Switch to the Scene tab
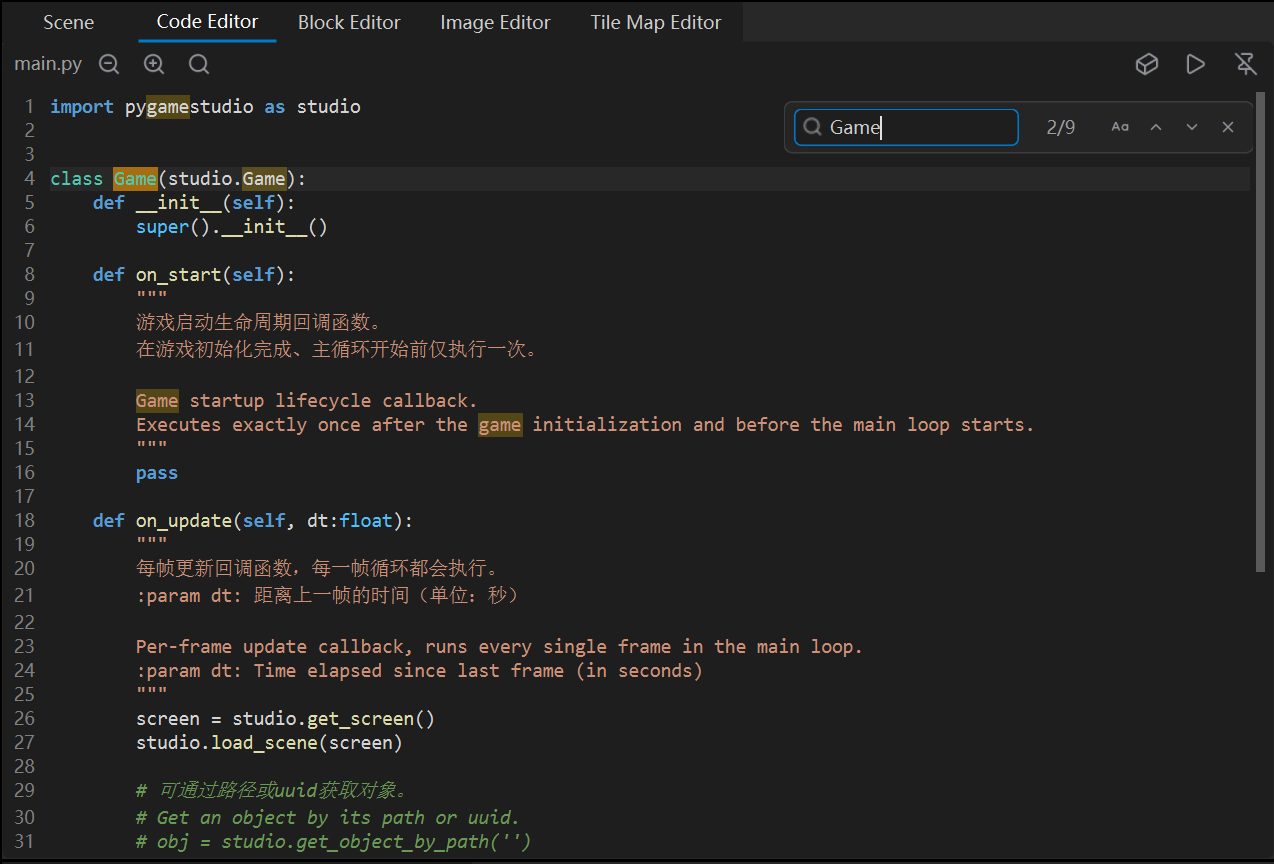The image size is (1274, 864). [x=68, y=22]
